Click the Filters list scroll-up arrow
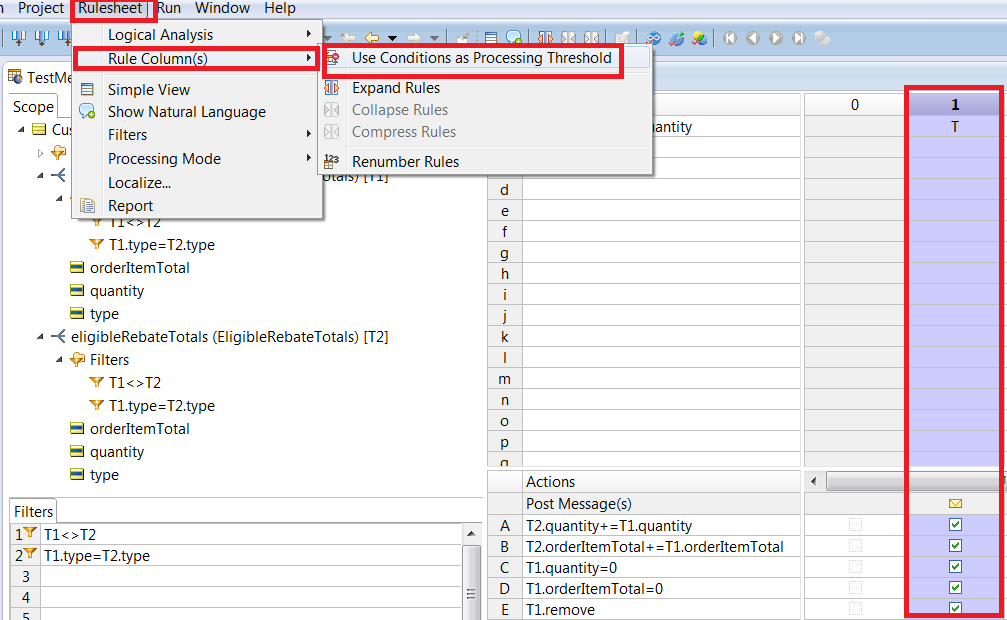 coord(471,533)
